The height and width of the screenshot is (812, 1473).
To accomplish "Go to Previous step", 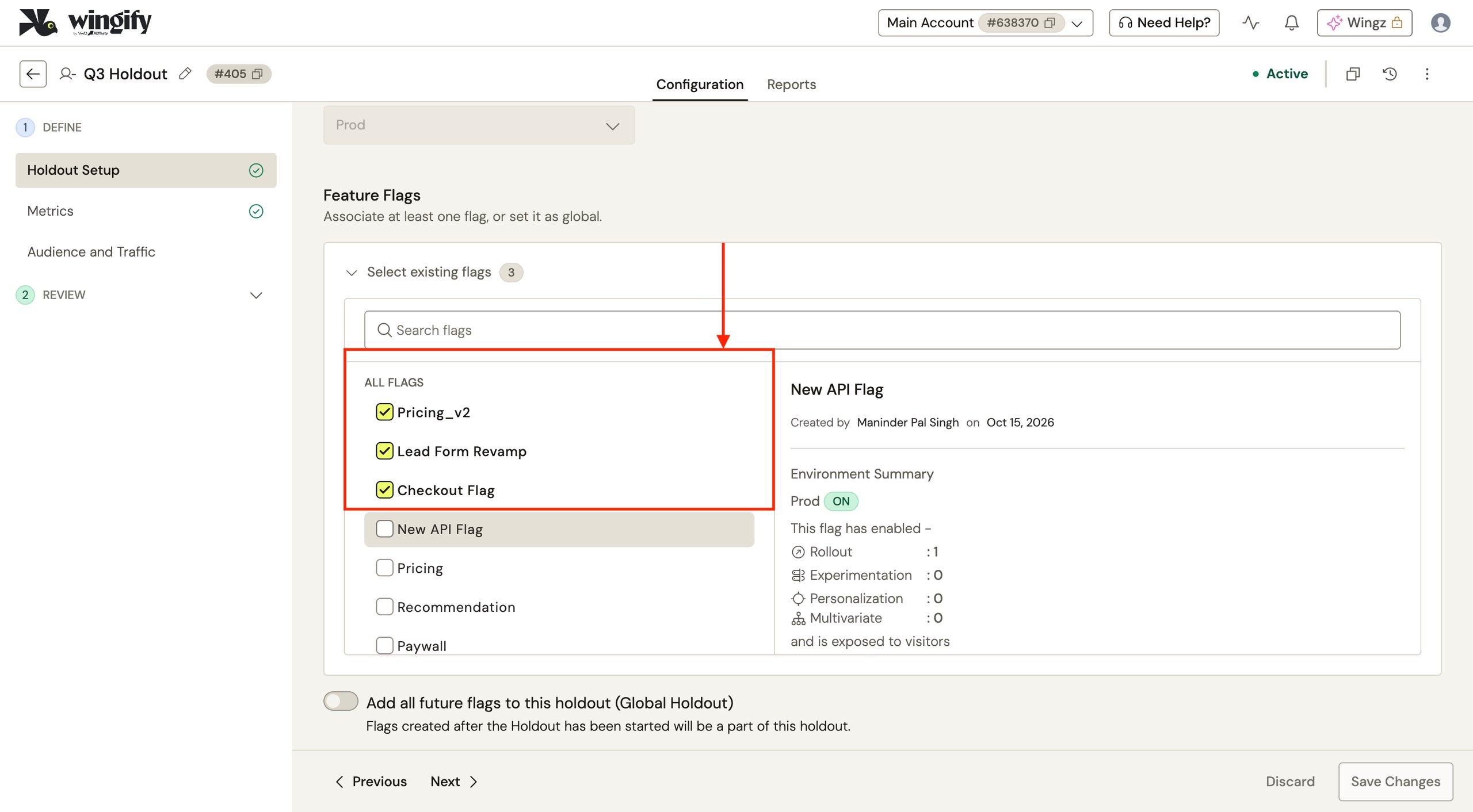I will coord(371,782).
